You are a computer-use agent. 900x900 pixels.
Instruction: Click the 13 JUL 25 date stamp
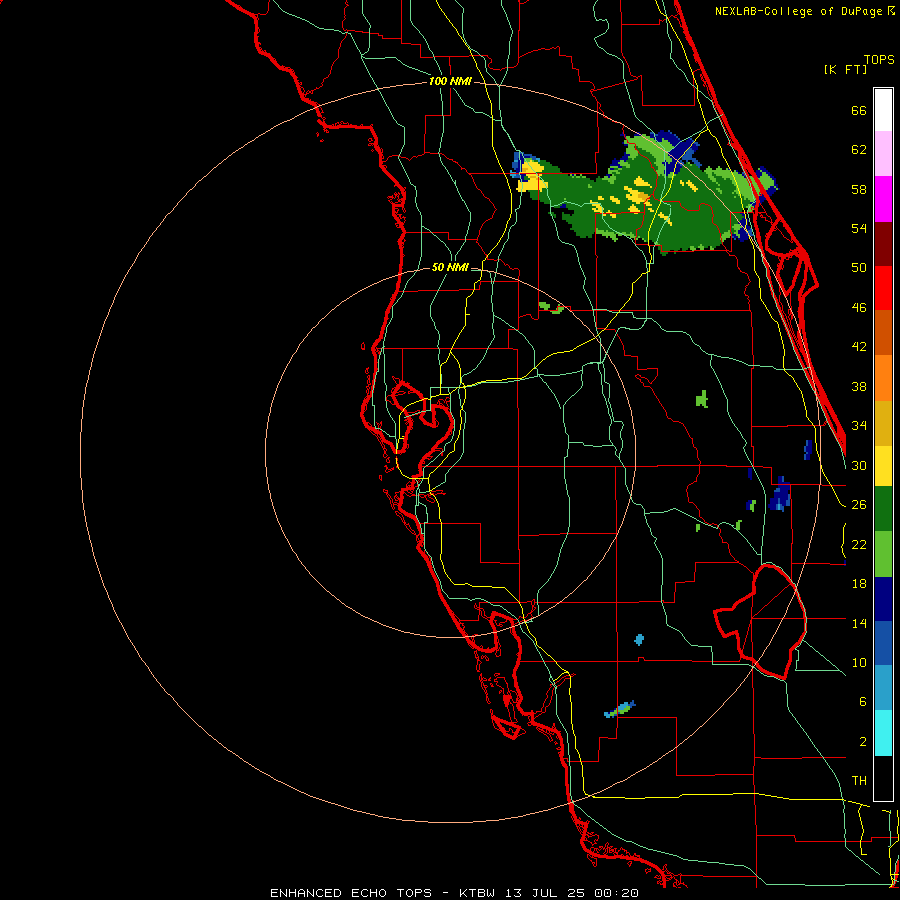point(546,893)
